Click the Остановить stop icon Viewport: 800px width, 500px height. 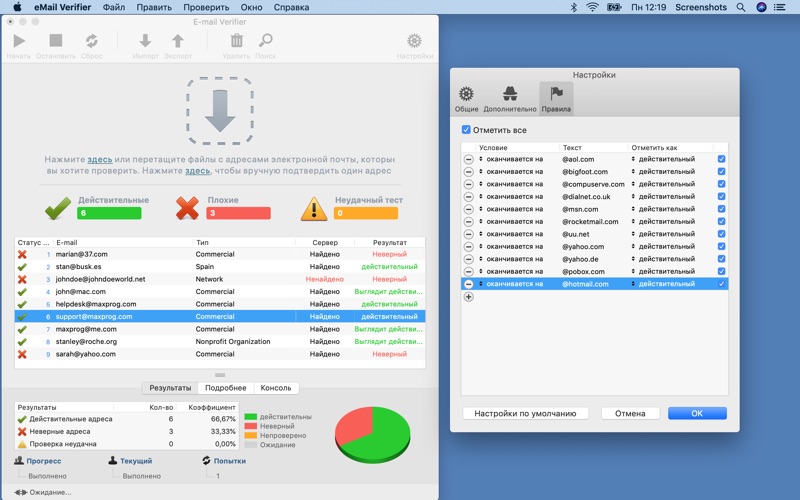coord(56,40)
